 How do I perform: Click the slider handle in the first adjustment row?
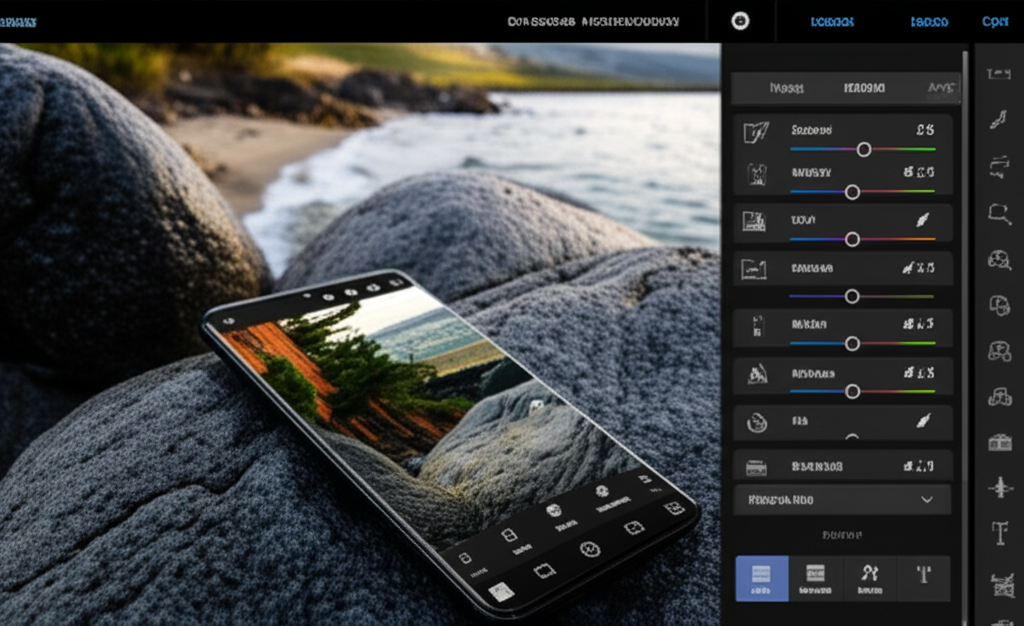tap(863, 149)
